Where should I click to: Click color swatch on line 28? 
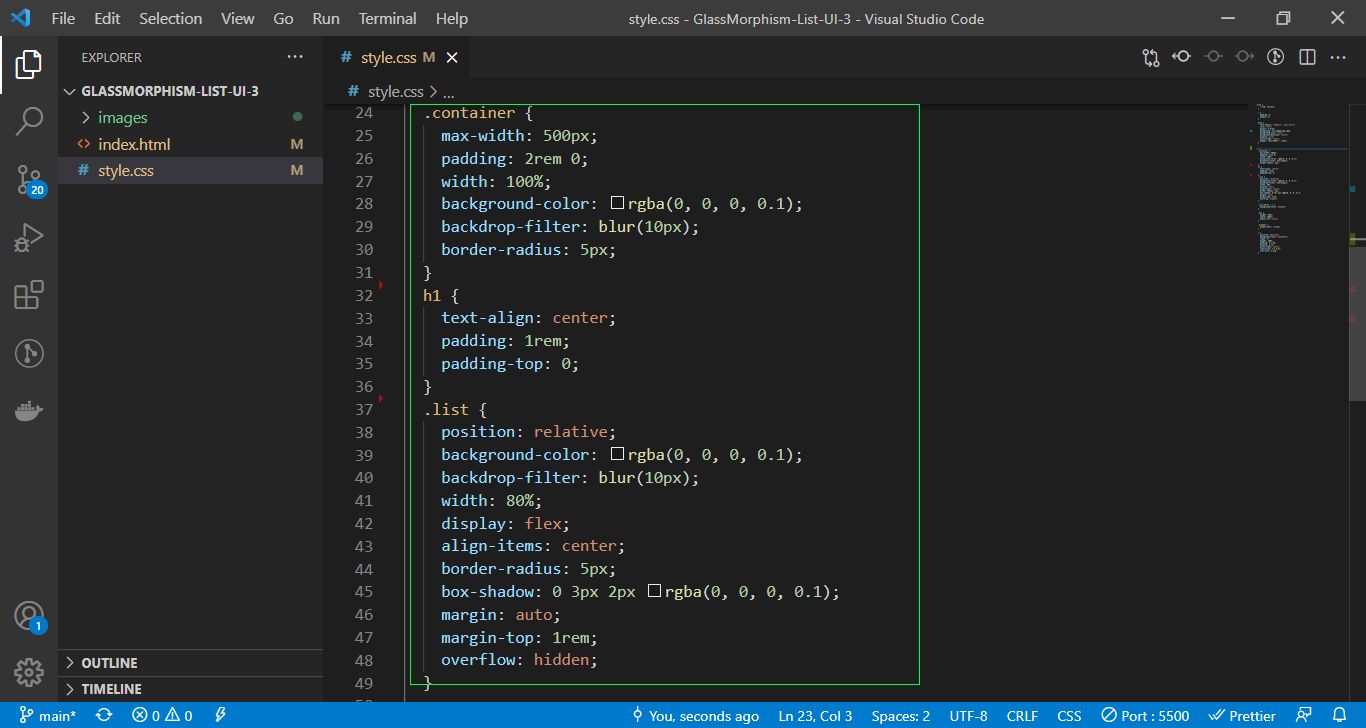pos(617,204)
